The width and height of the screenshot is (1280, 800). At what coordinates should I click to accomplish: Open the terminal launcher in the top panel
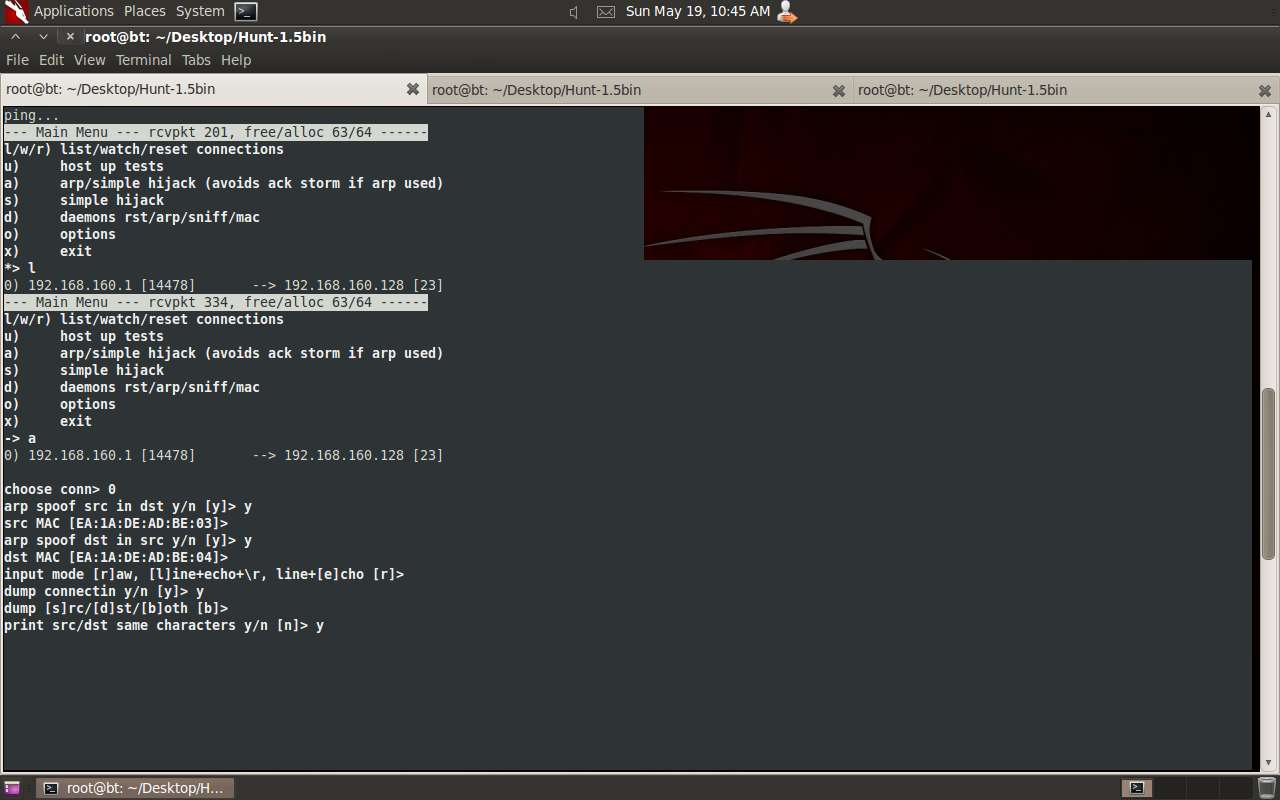[x=245, y=12]
